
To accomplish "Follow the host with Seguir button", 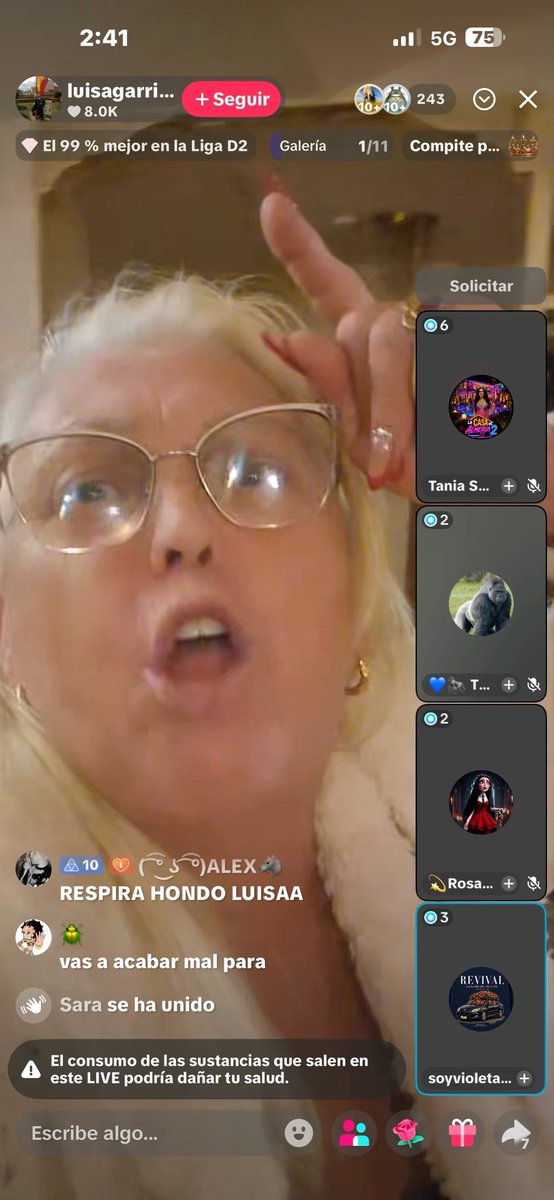I will pyautogui.click(x=231, y=99).
